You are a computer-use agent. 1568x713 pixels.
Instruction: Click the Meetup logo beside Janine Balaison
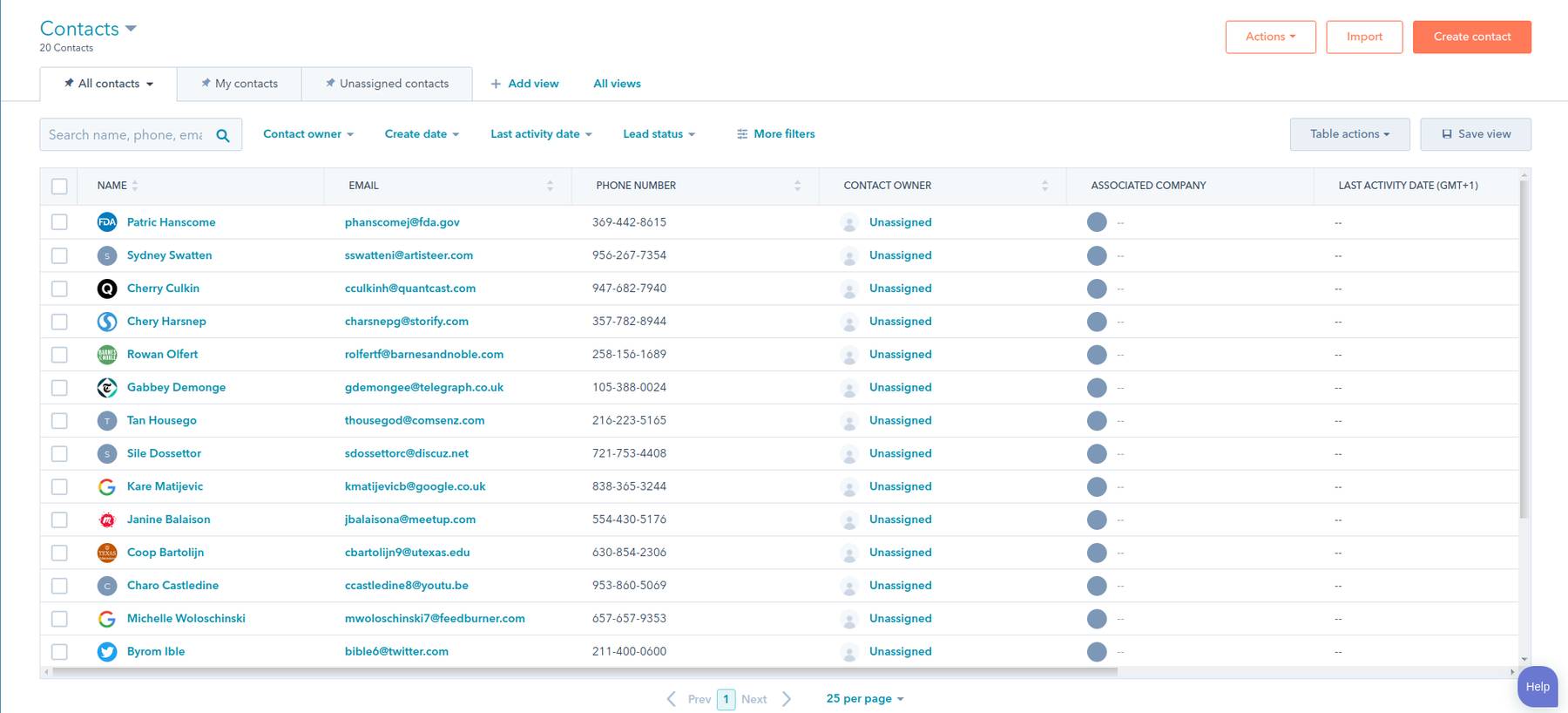(107, 519)
